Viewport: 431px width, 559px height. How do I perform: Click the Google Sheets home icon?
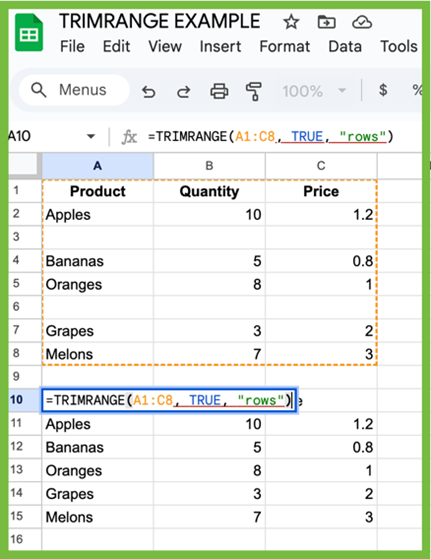click(x=29, y=33)
